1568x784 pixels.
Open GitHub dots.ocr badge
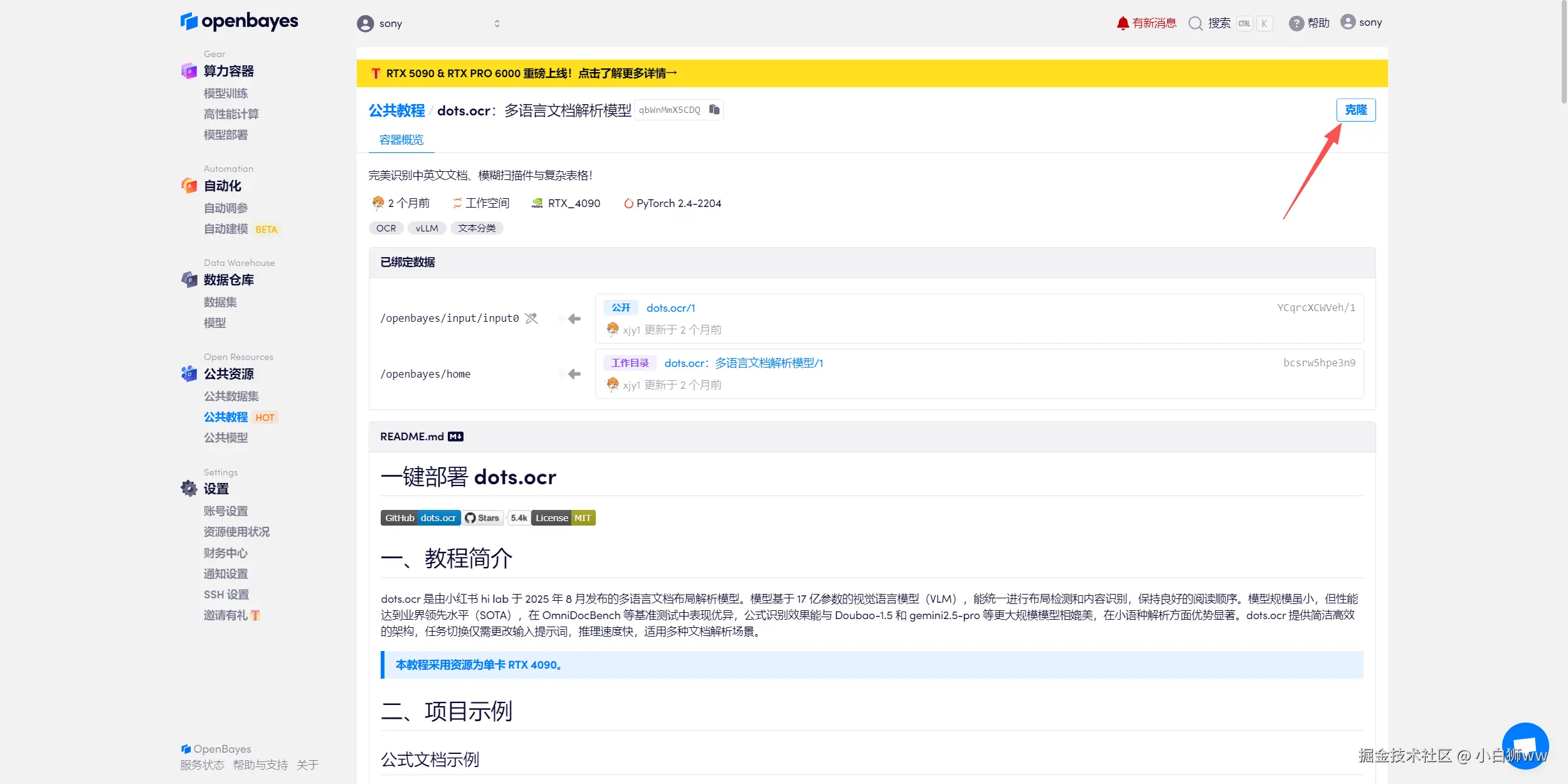(420, 517)
